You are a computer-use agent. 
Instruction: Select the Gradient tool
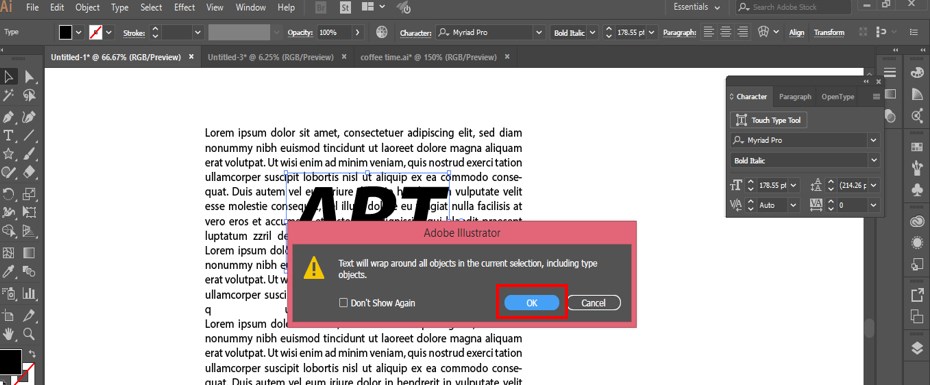pyautogui.click(x=29, y=253)
